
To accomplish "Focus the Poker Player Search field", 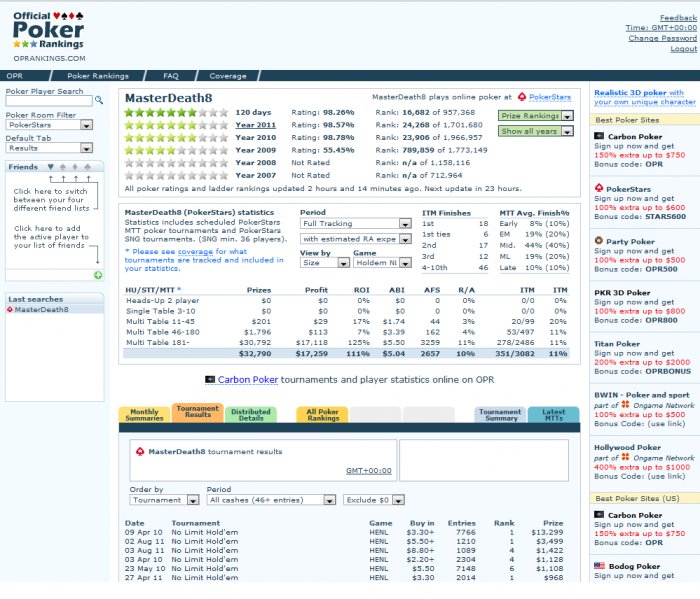I will click(x=49, y=101).
